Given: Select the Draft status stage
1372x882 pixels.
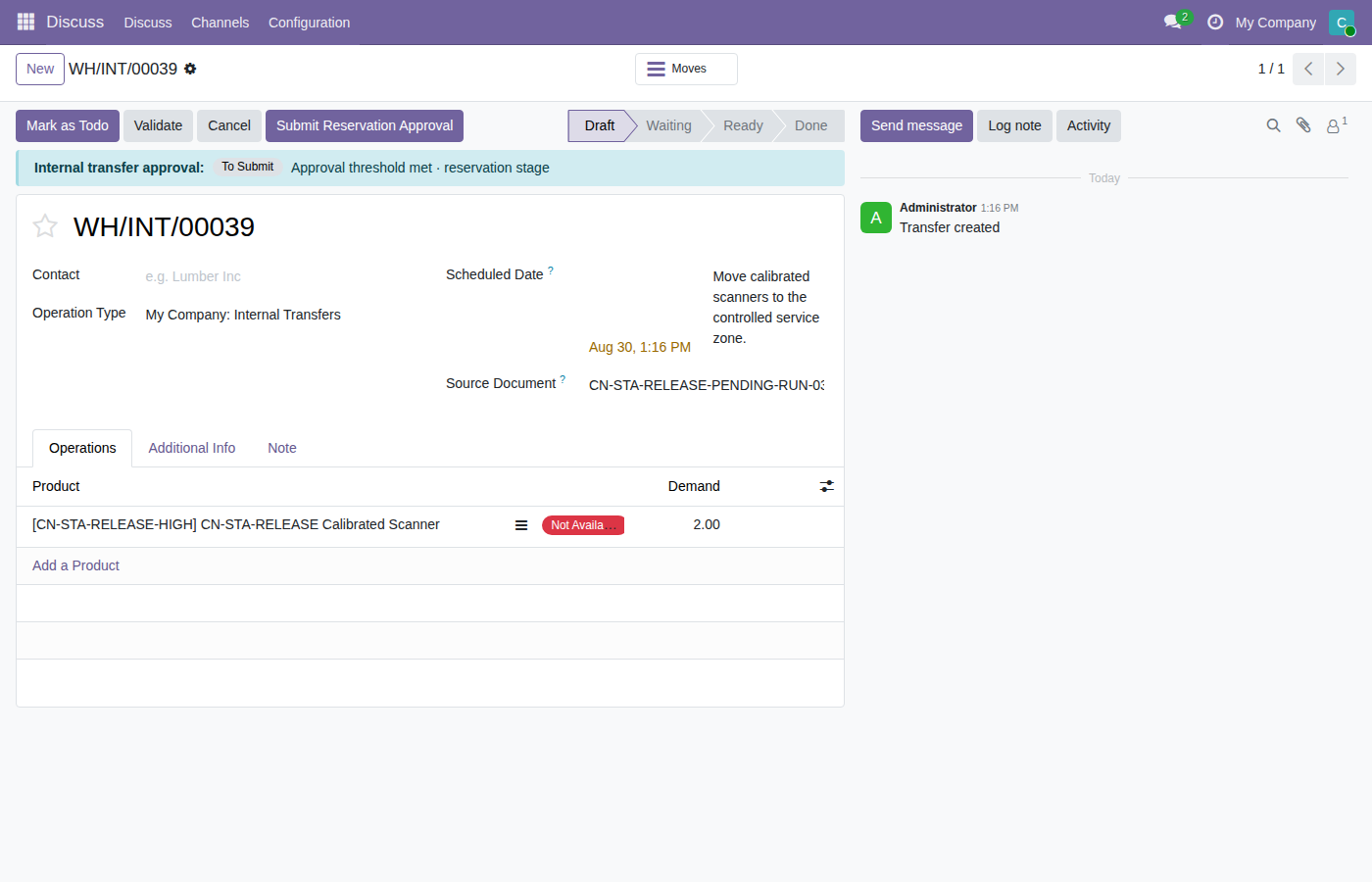Looking at the screenshot, I should [x=600, y=125].
